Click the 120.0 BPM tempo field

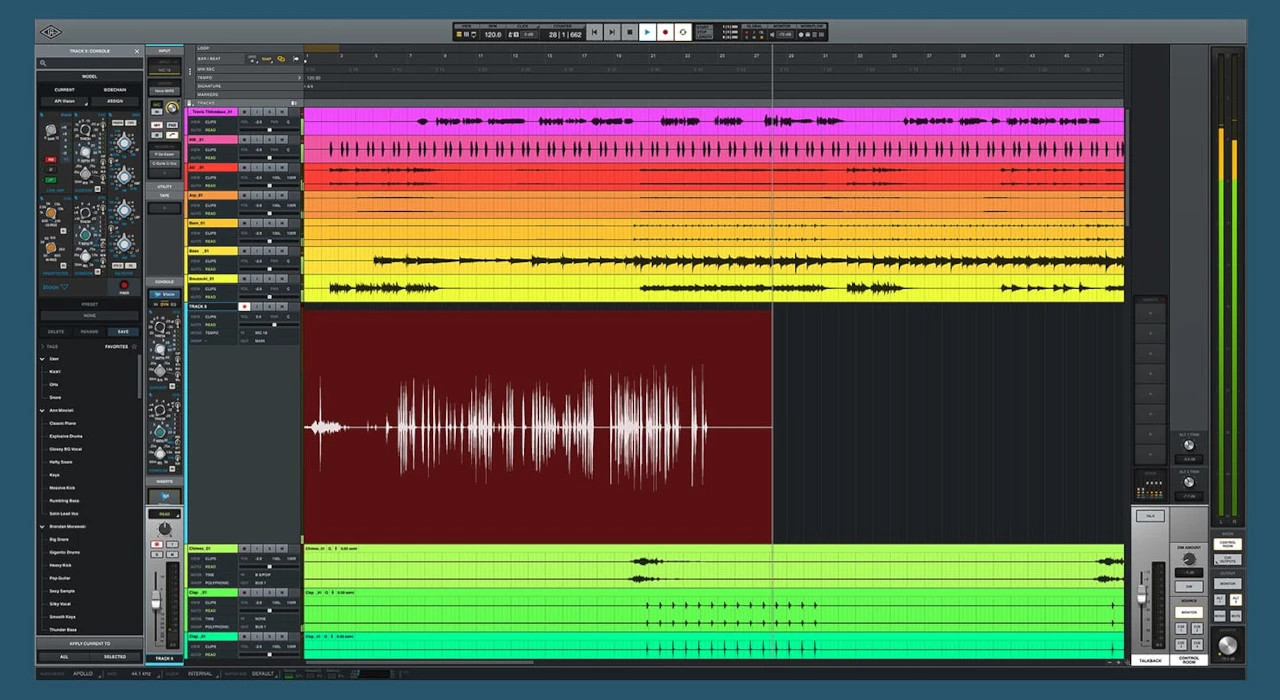click(x=493, y=34)
